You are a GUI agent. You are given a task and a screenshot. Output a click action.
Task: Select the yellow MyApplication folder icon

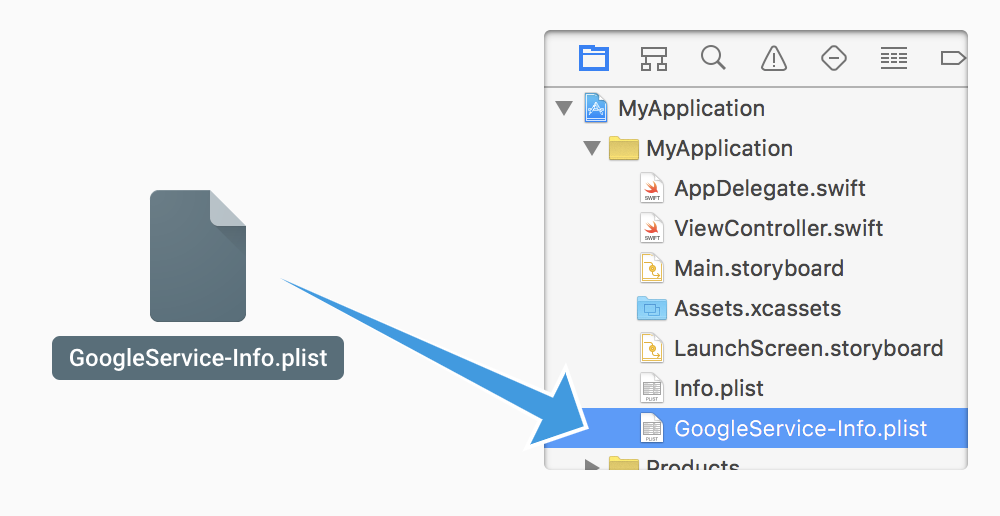624,148
